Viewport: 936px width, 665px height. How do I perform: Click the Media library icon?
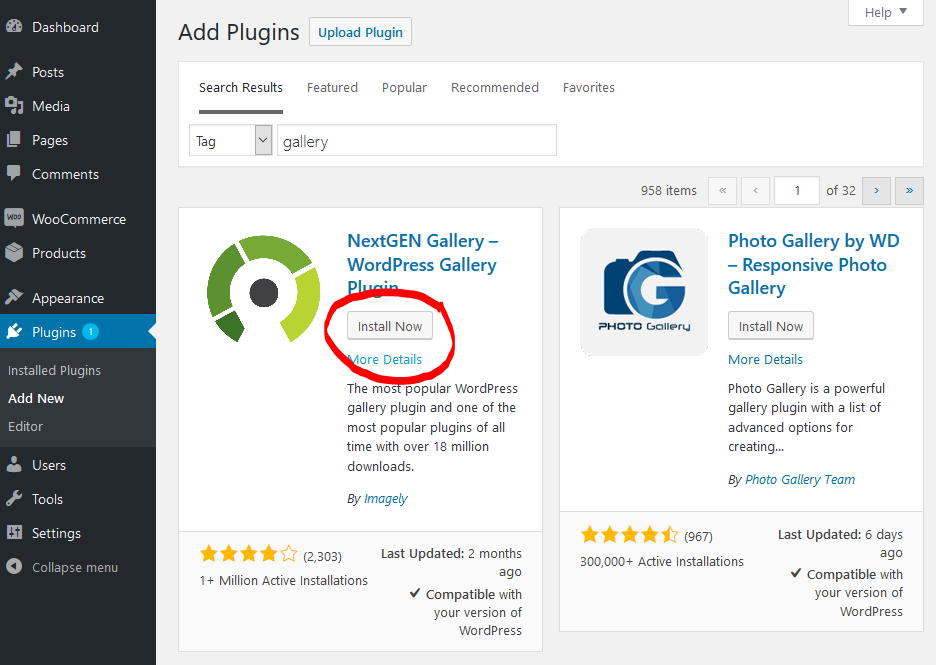click(14, 106)
